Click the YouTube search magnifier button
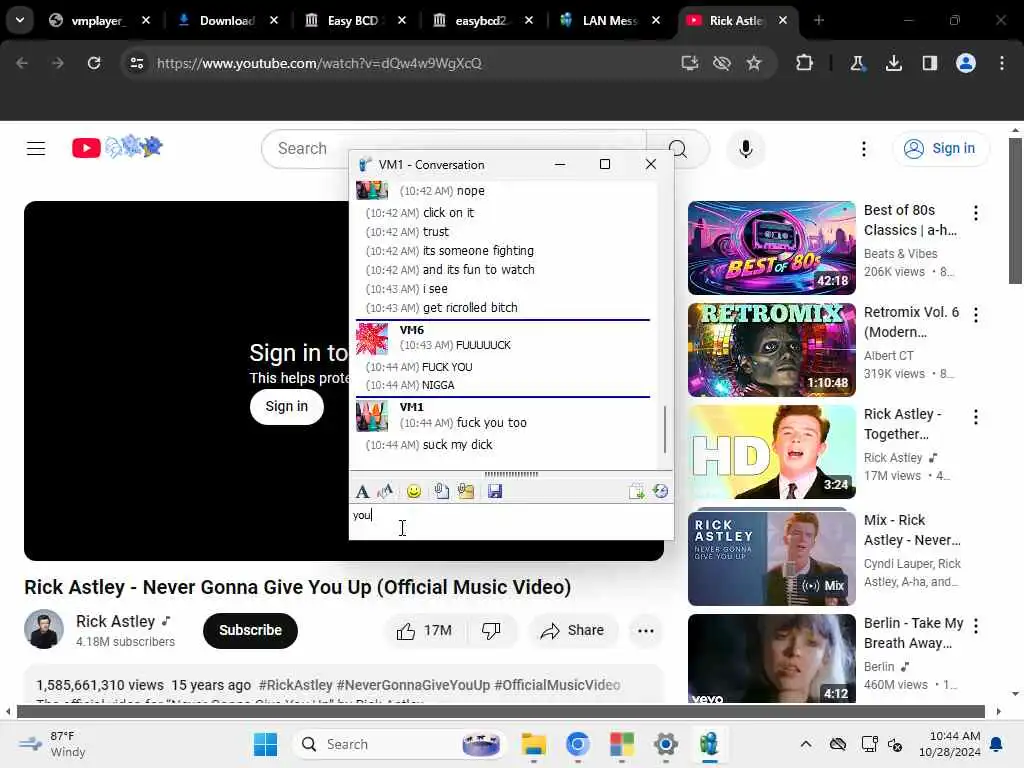 [678, 149]
